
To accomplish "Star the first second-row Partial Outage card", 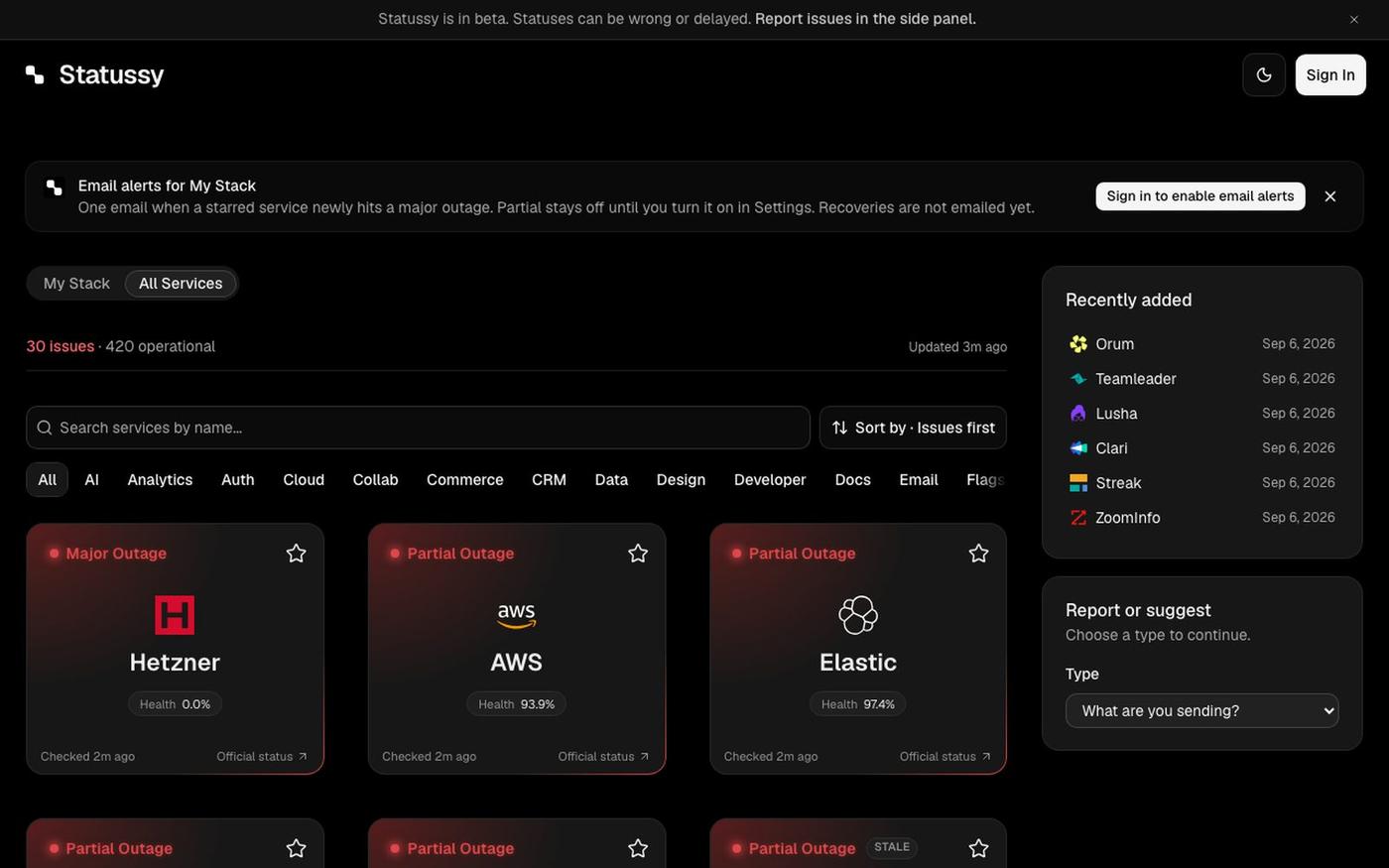I will pos(296,848).
